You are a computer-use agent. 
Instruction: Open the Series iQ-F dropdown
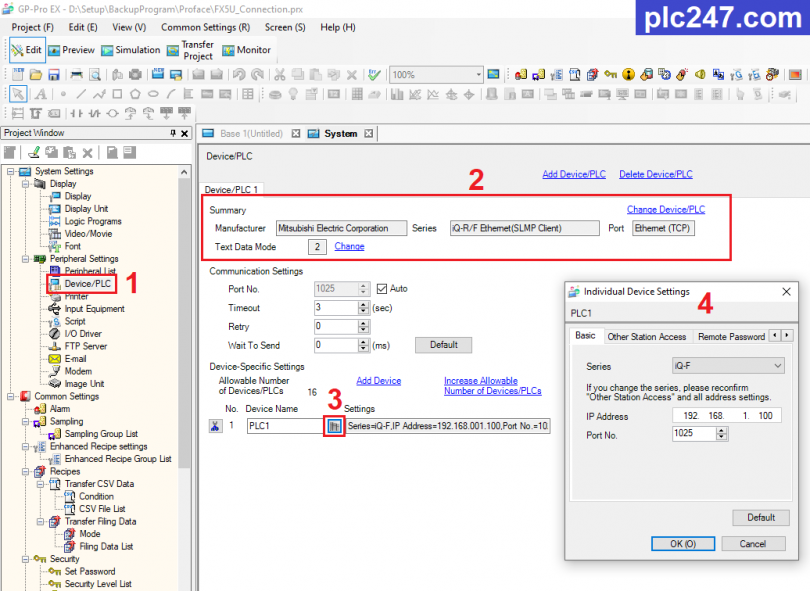(728, 366)
